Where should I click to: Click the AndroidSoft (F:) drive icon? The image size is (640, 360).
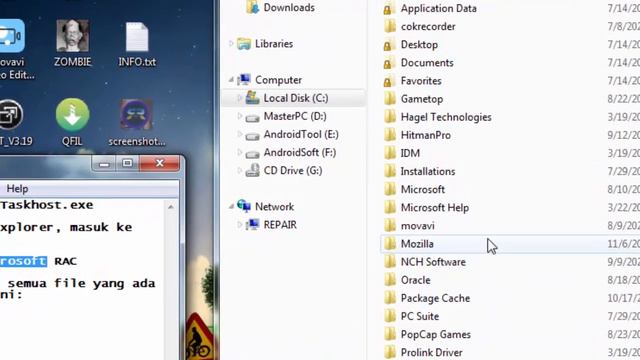click(x=252, y=154)
